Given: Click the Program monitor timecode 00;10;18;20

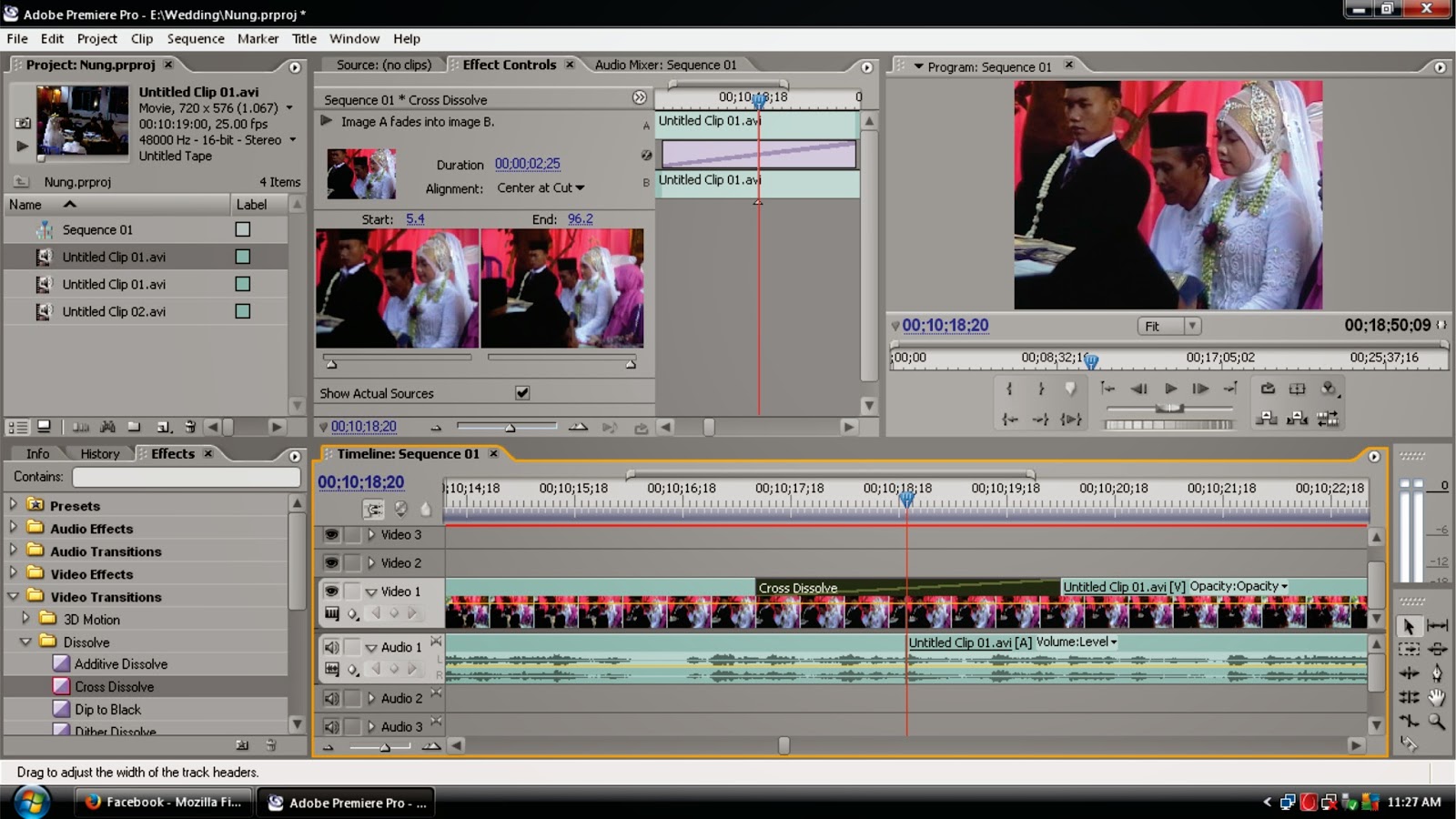Looking at the screenshot, I should 945,326.
